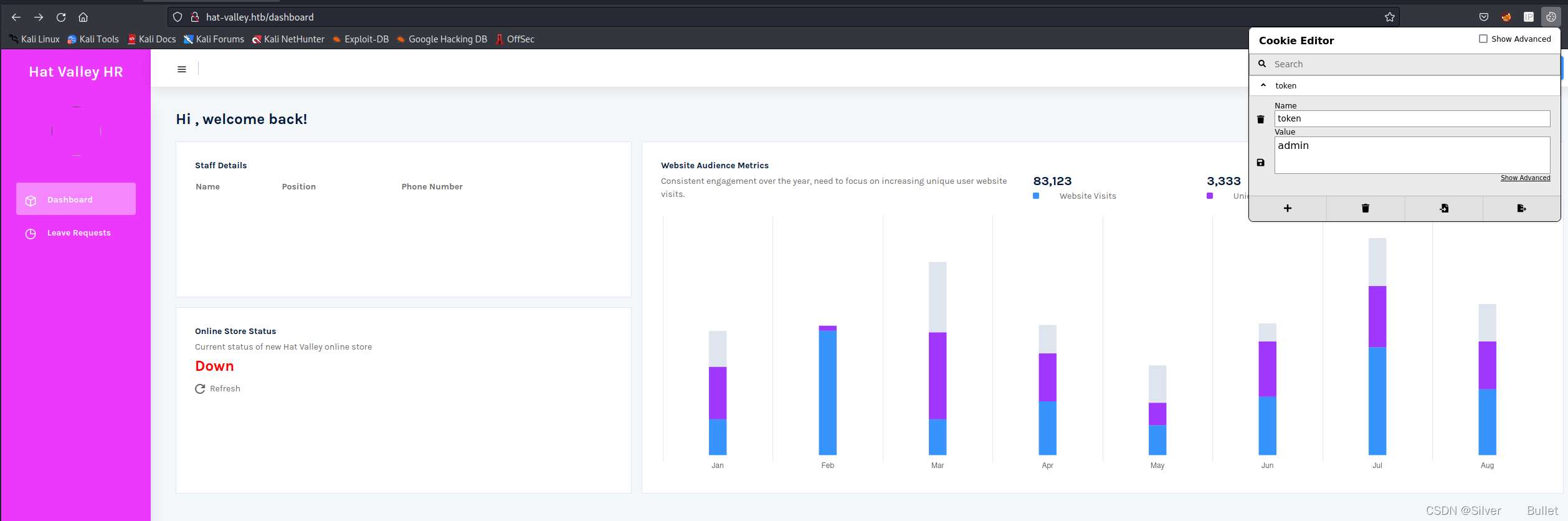Click the cookie Name input field
This screenshot has height=521, width=1568.
(x=1412, y=118)
